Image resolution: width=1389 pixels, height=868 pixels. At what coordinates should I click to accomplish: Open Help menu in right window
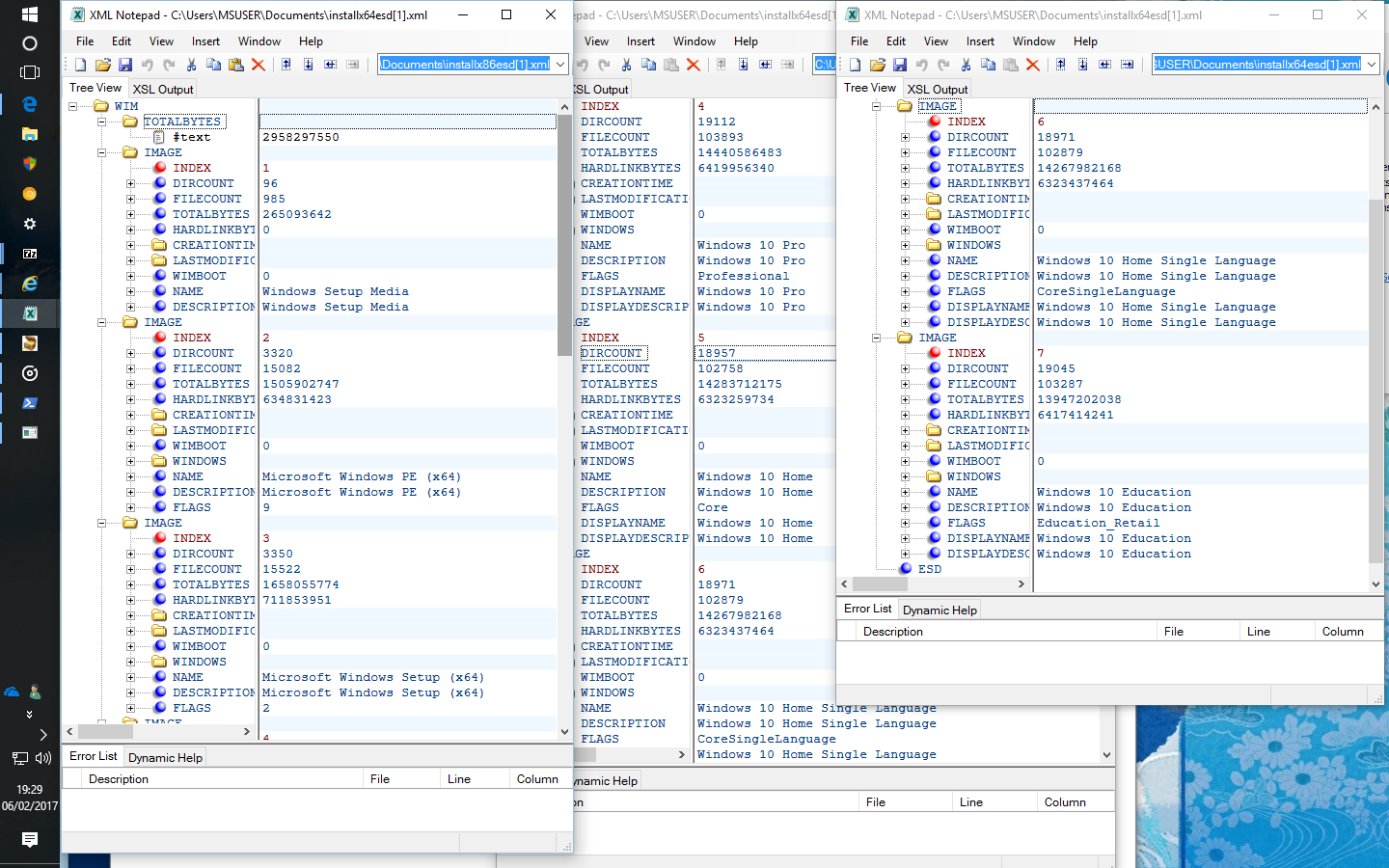[1085, 41]
